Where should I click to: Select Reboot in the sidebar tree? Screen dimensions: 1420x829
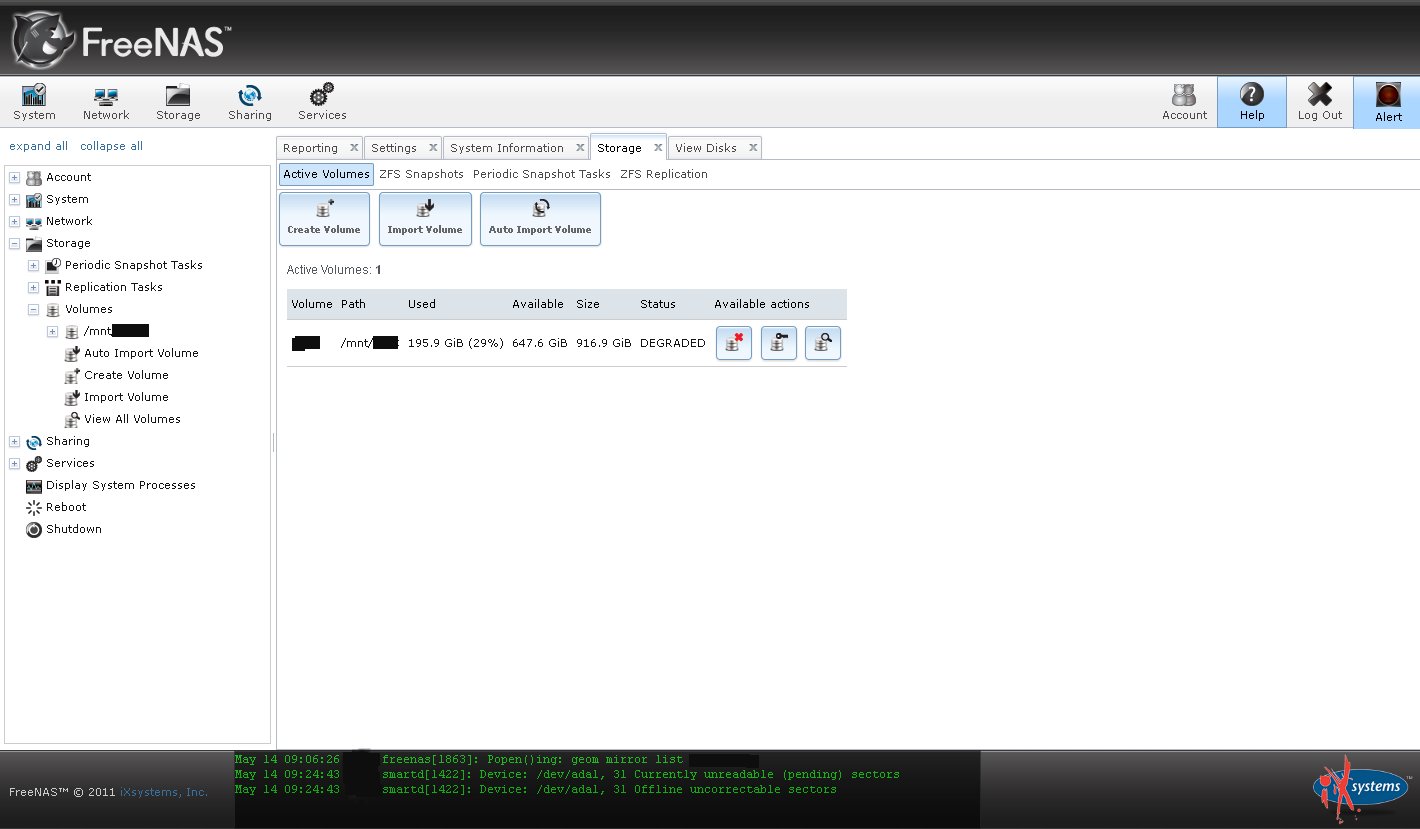pyautogui.click(x=66, y=507)
